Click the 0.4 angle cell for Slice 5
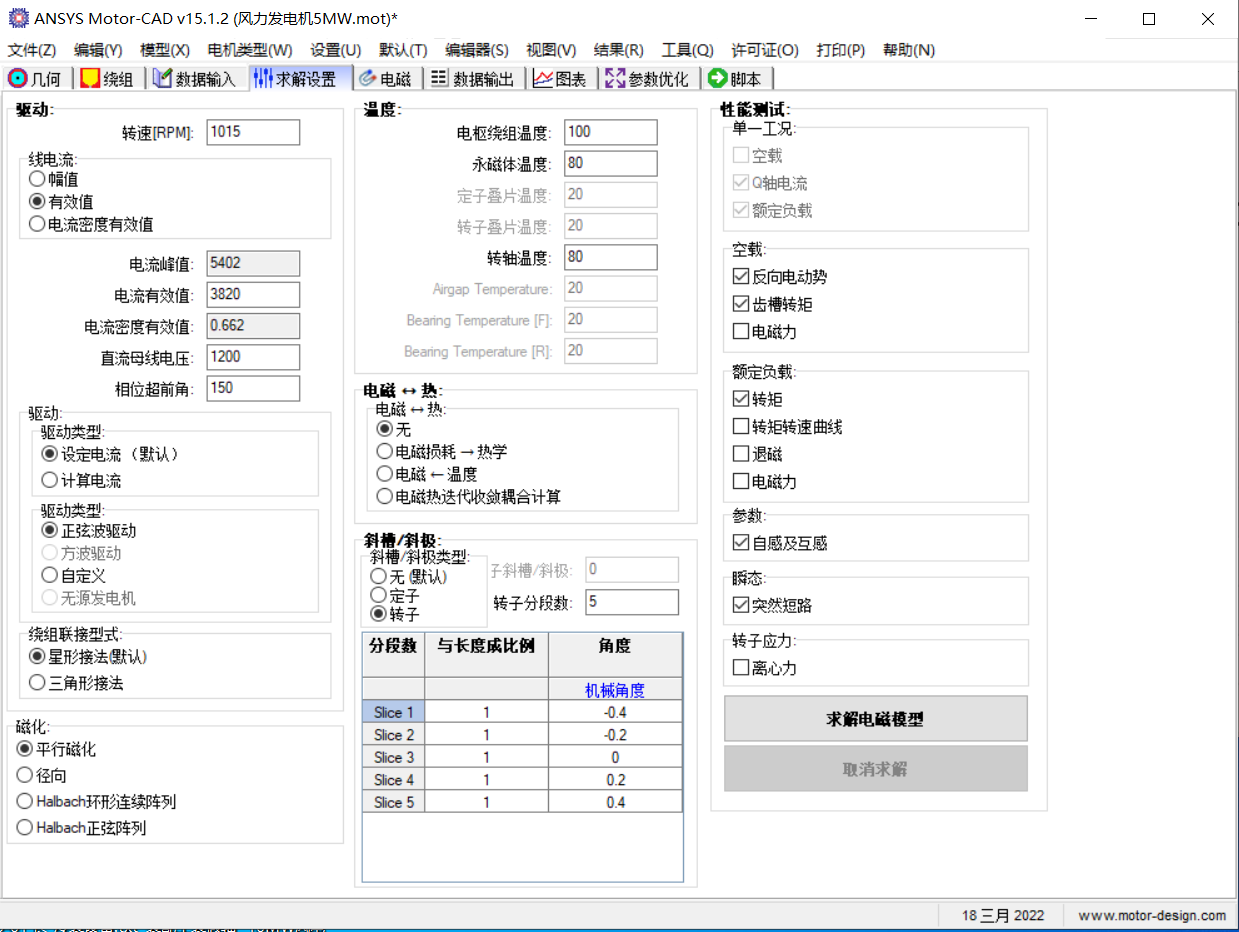The height and width of the screenshot is (932, 1239). coord(615,802)
